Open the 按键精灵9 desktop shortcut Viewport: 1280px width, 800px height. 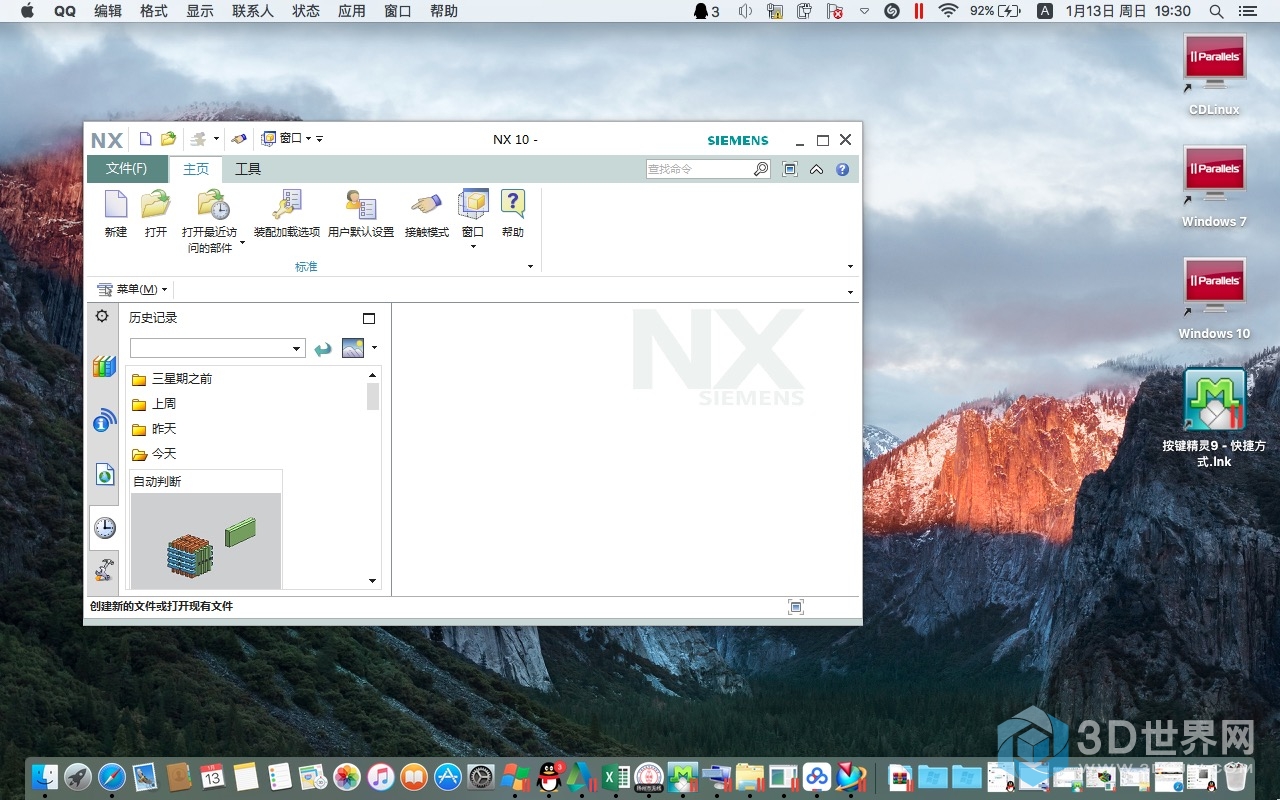[x=1214, y=418]
